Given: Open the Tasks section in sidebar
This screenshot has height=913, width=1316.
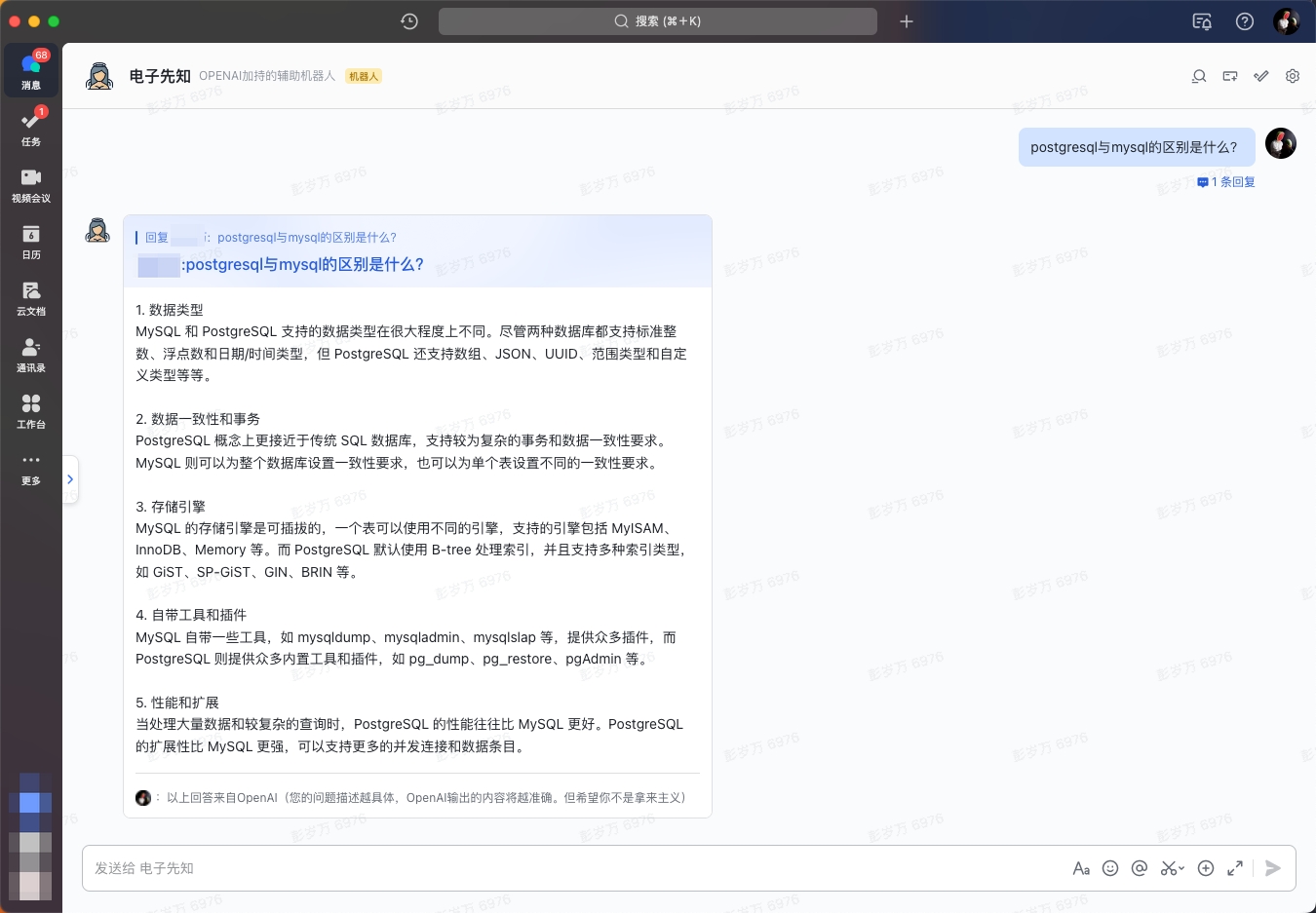Looking at the screenshot, I should click(31, 127).
